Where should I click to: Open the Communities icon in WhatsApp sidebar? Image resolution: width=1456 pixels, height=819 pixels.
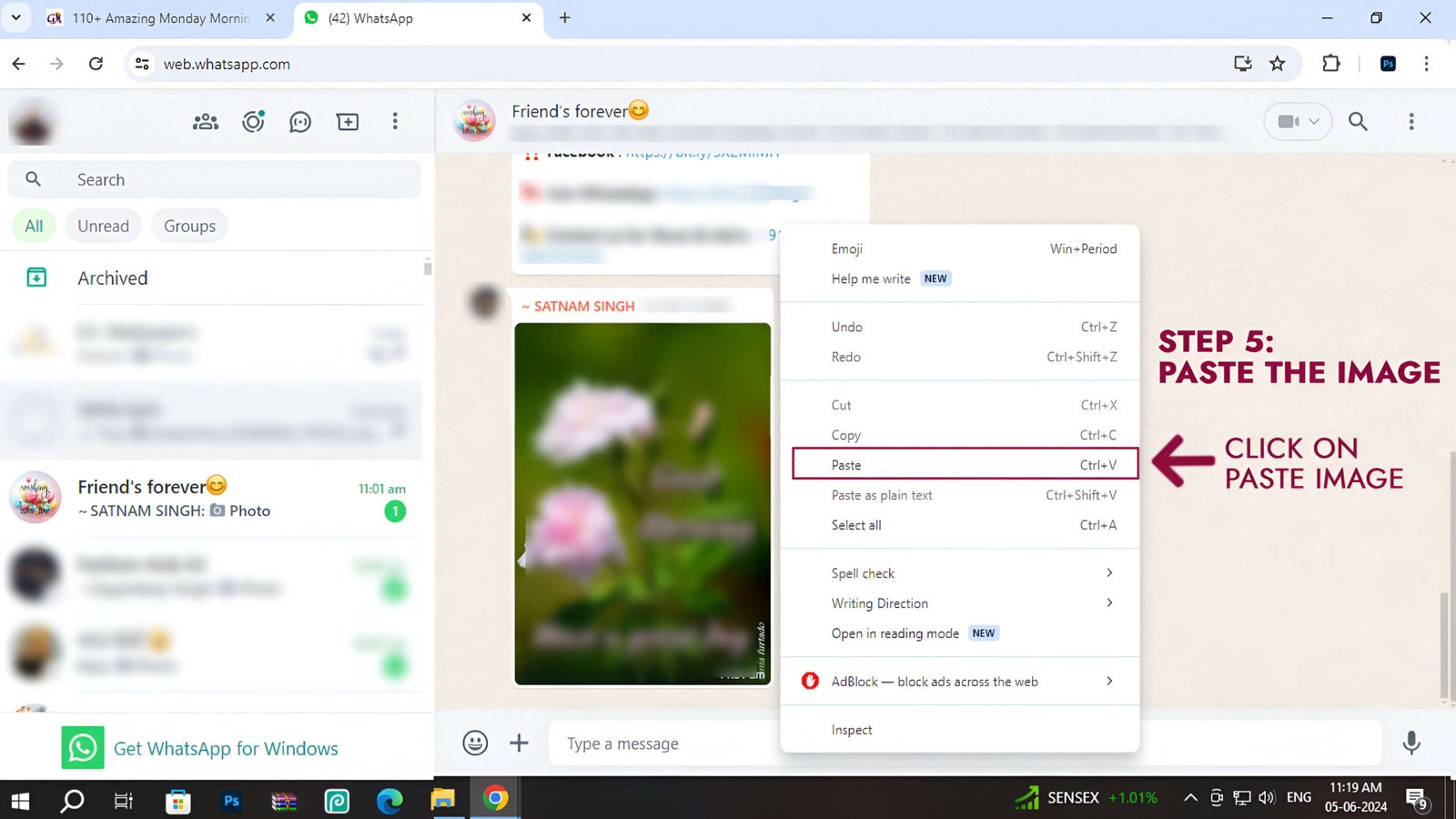coord(206,122)
